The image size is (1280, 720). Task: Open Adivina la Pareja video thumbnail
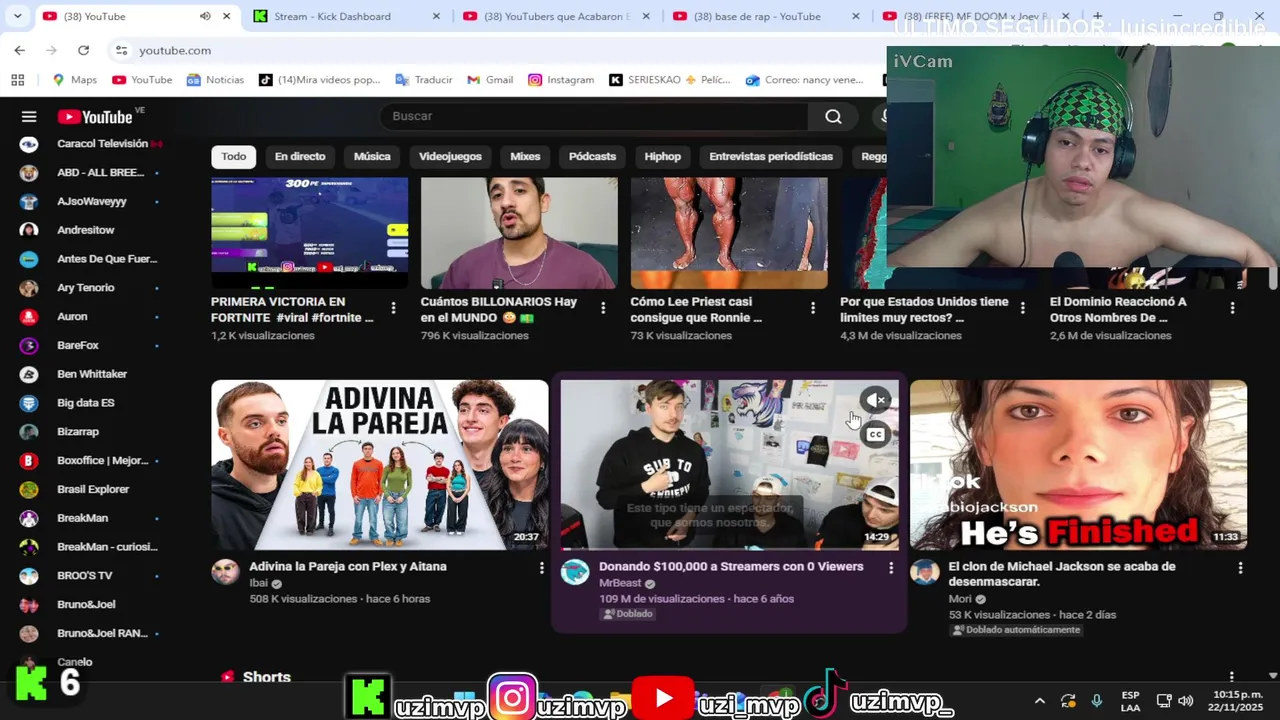click(379, 465)
